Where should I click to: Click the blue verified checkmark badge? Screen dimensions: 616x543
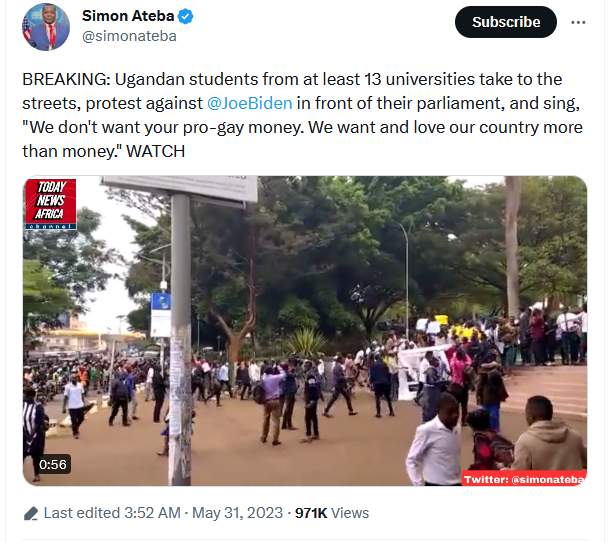[x=185, y=17]
